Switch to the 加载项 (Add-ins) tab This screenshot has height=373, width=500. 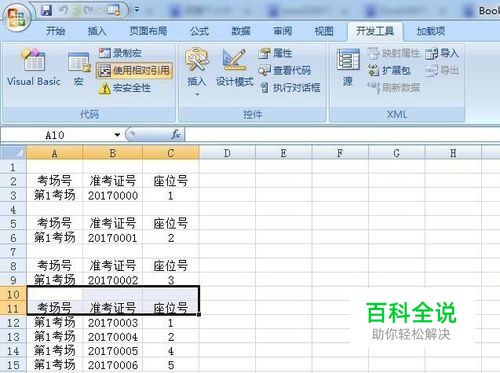[431, 31]
